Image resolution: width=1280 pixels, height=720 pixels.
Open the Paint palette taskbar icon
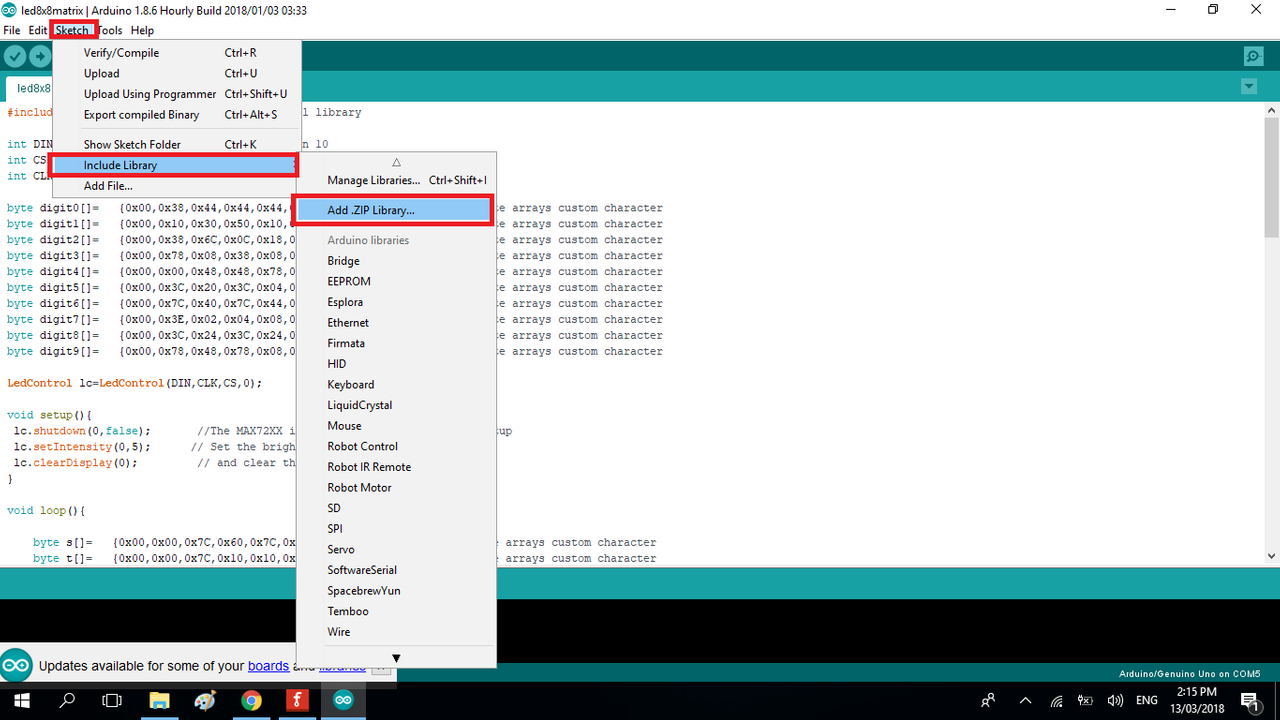[205, 700]
